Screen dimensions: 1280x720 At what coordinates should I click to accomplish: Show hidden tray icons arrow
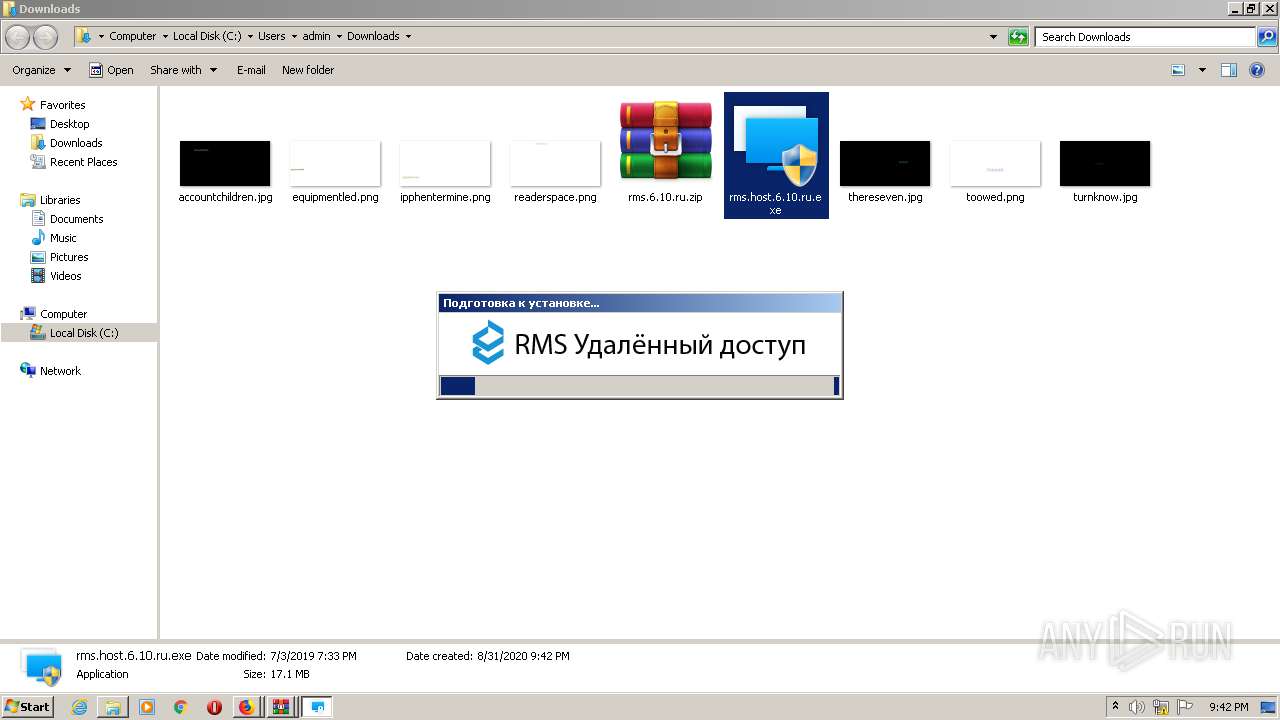coord(1116,706)
